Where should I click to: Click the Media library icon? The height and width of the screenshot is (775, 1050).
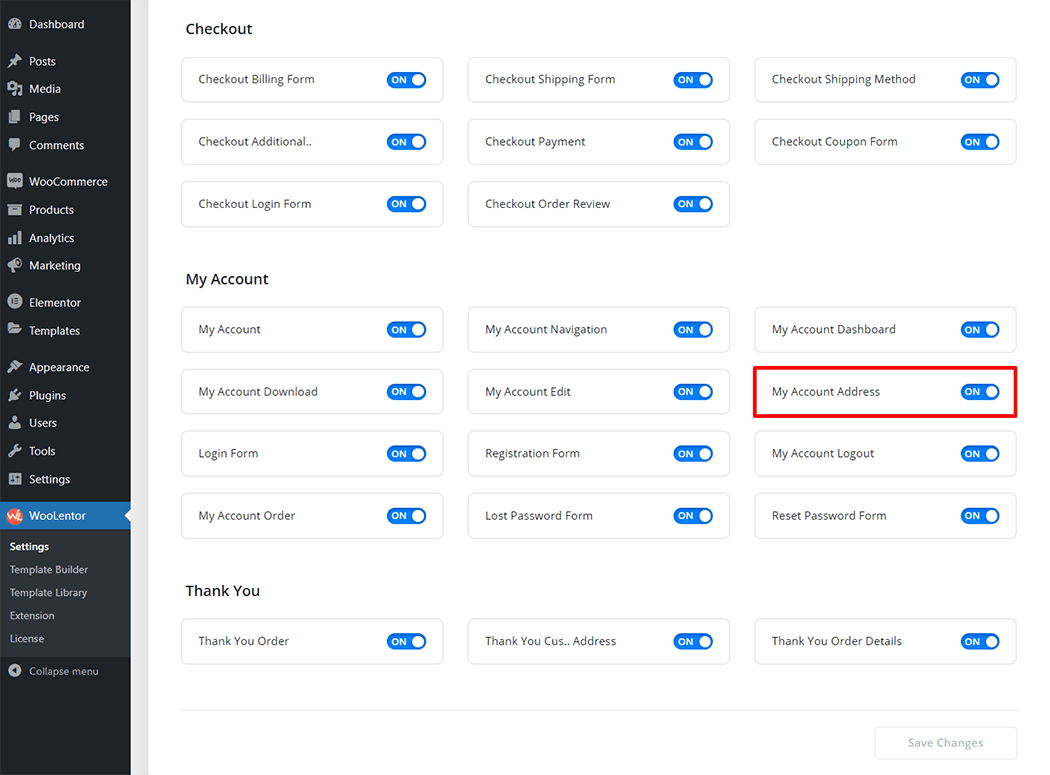click(15, 89)
